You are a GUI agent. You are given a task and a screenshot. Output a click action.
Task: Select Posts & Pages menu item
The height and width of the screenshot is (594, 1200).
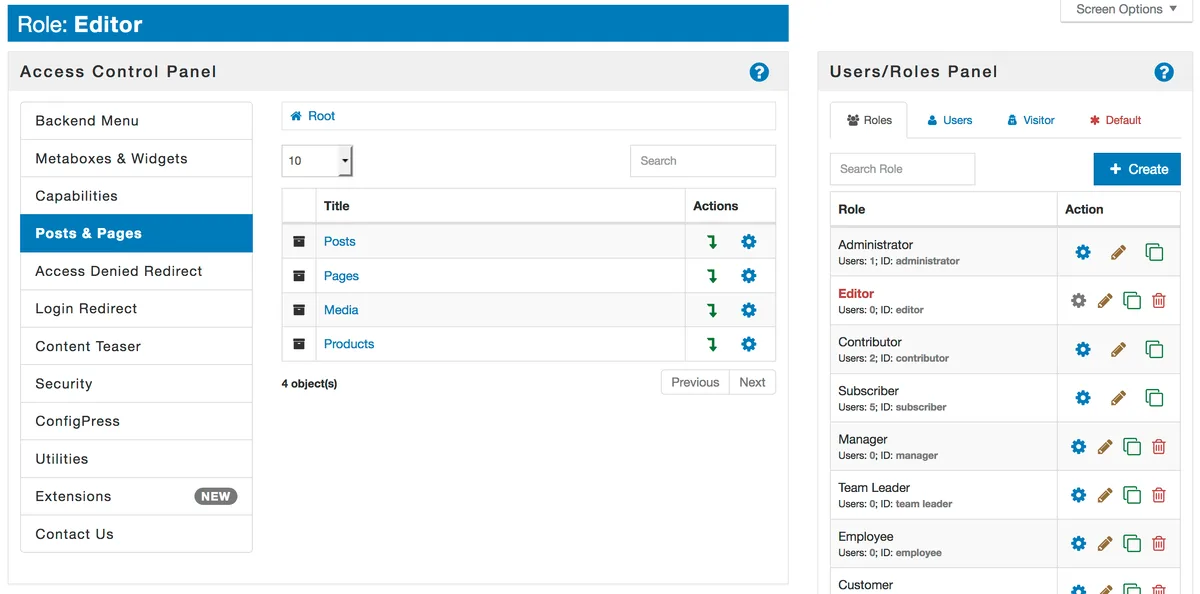point(136,233)
